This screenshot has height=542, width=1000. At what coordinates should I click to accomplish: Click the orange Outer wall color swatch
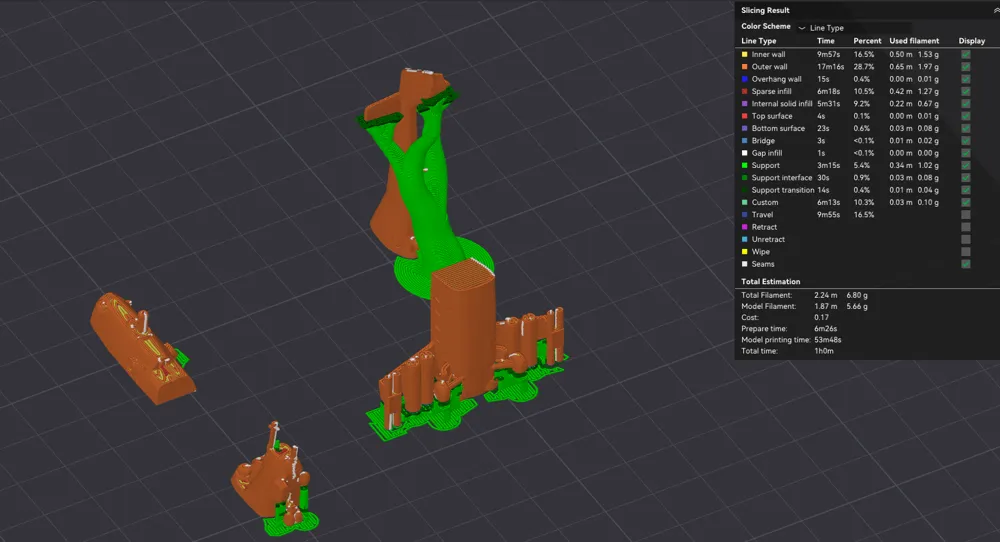click(744, 67)
